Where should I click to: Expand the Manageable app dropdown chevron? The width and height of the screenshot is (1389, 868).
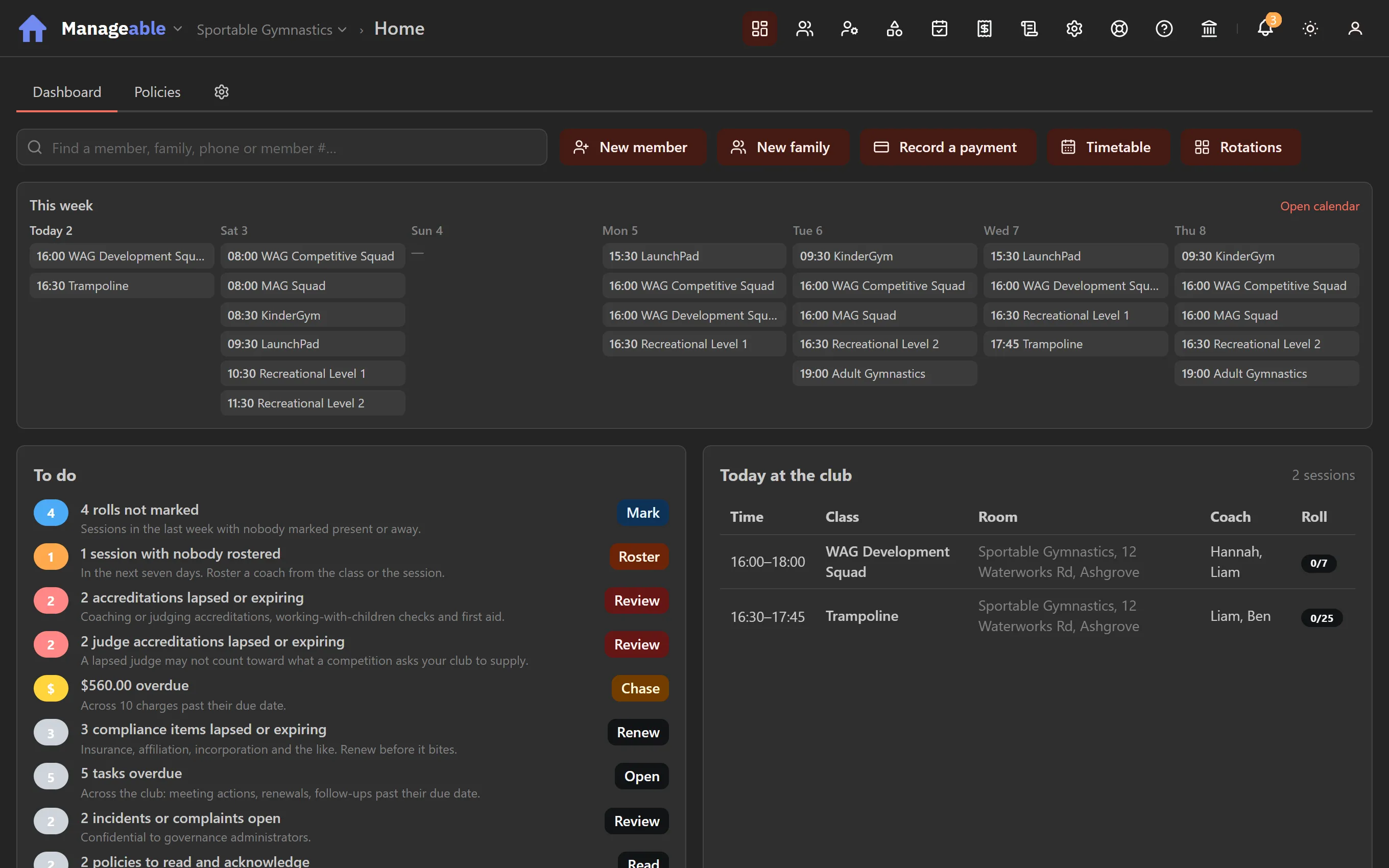[x=177, y=29]
